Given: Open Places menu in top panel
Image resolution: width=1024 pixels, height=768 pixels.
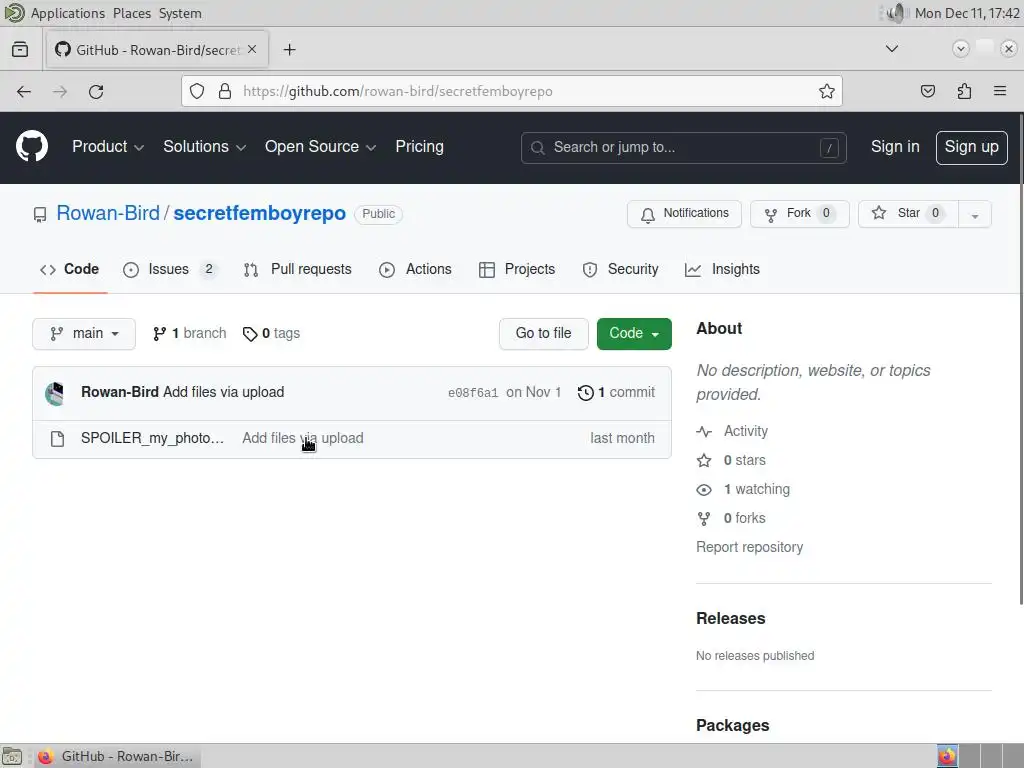Looking at the screenshot, I should coord(132,13).
